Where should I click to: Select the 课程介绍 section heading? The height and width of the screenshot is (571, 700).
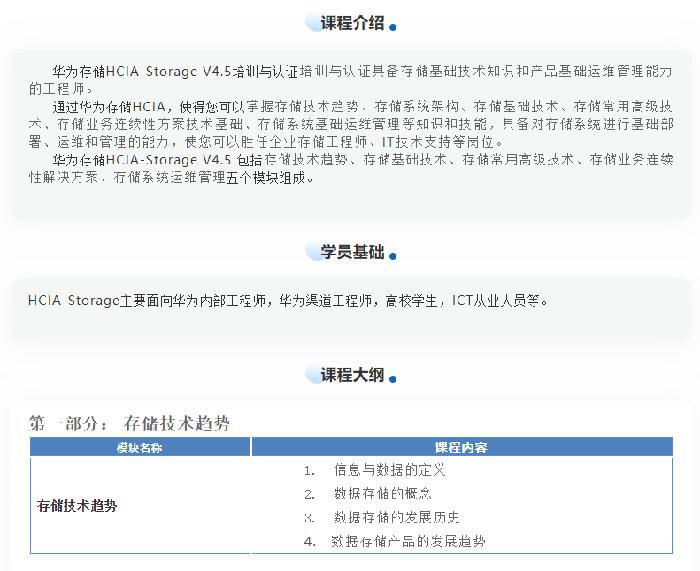pyautogui.click(x=351, y=23)
